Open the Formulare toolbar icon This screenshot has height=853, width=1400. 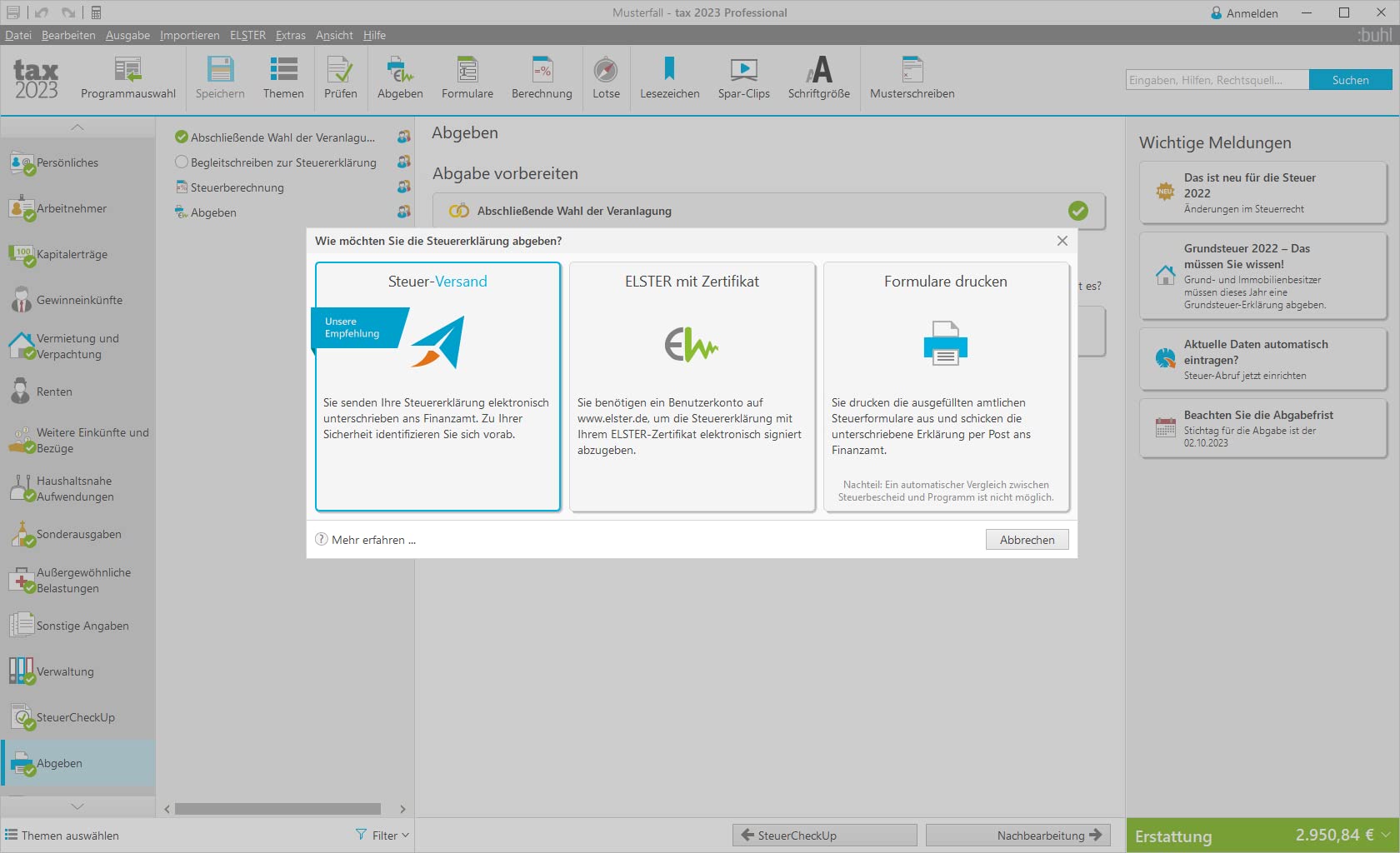pyautogui.click(x=467, y=69)
